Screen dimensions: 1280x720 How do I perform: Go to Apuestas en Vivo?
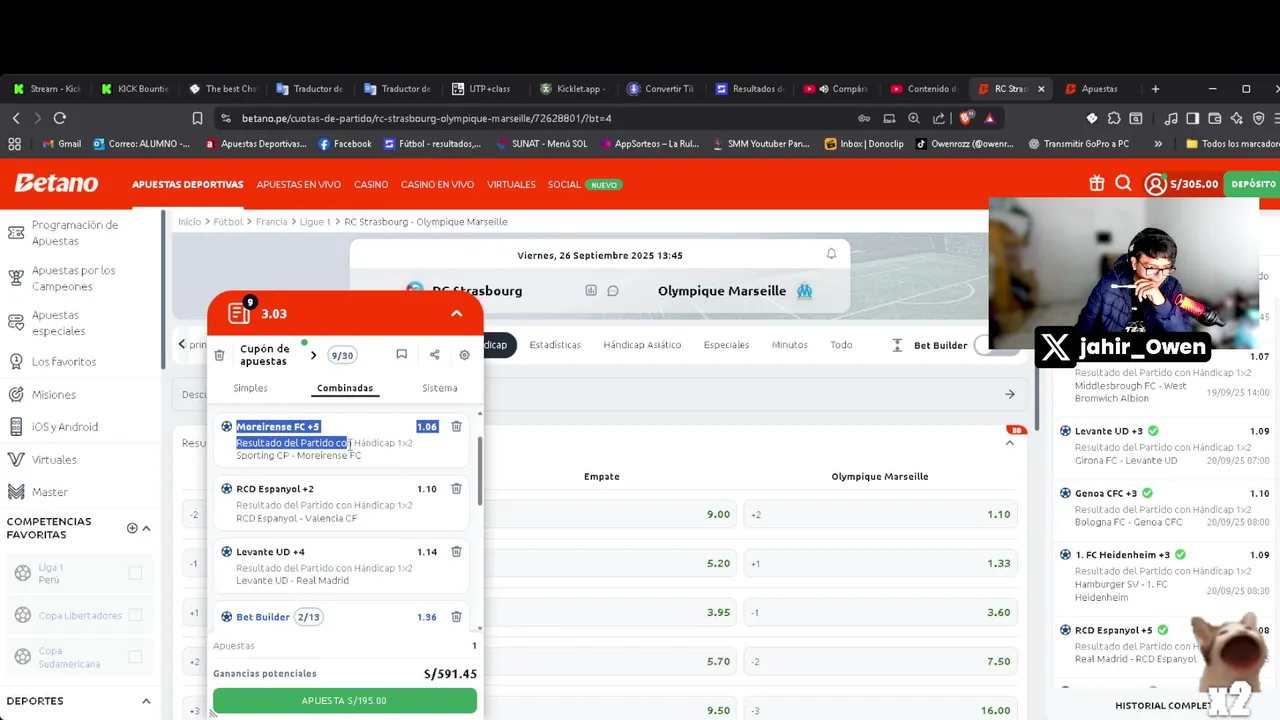pyautogui.click(x=298, y=185)
